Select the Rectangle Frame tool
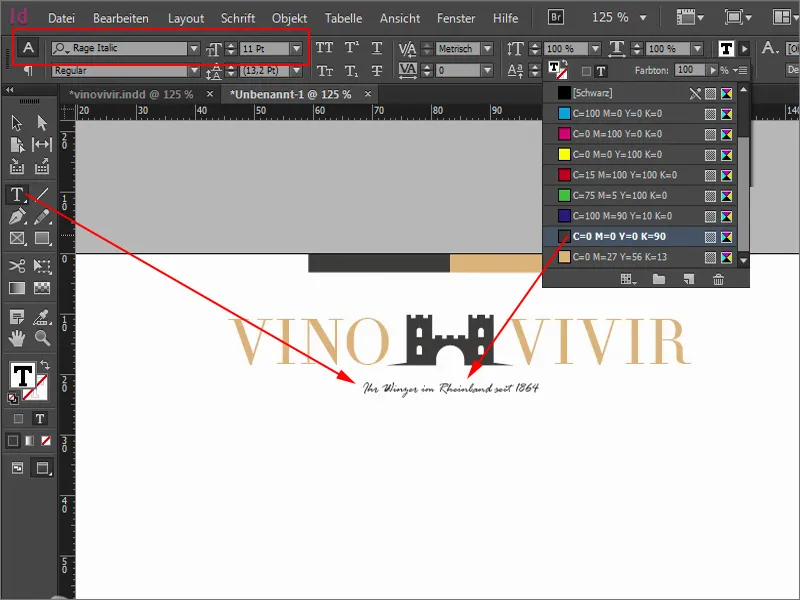Viewport: 800px width, 600px height. (17, 238)
